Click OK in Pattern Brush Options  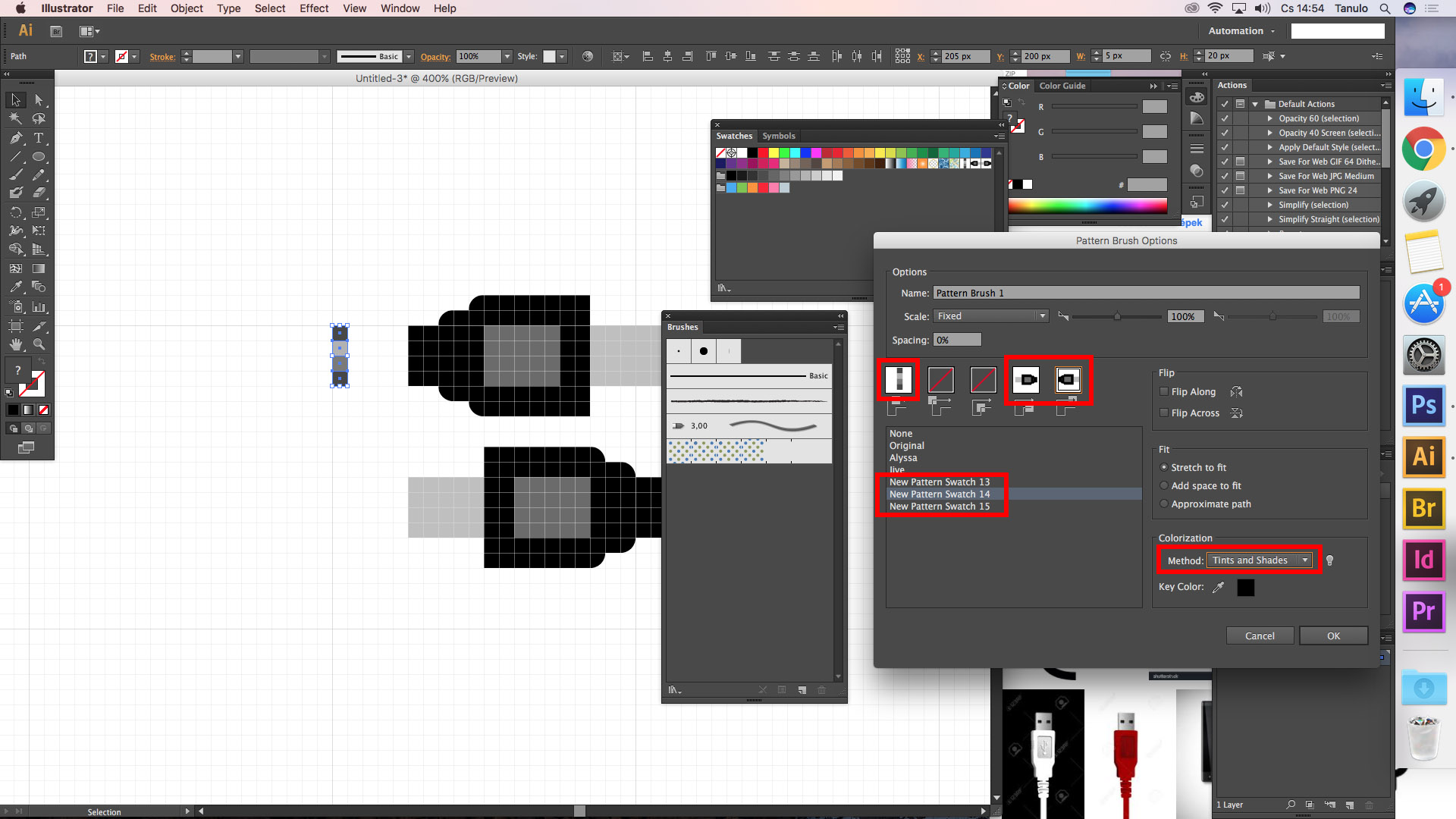[1333, 636]
